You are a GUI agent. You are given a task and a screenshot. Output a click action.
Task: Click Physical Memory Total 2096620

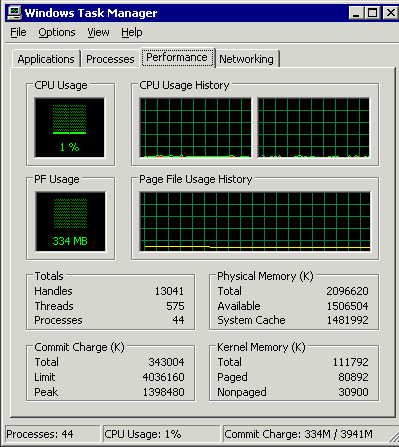click(x=347, y=291)
